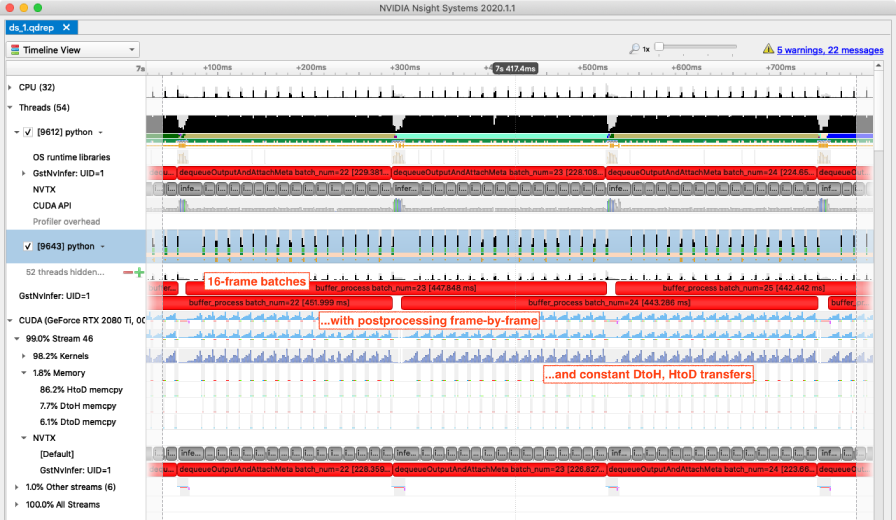Viewport: 896px width, 520px height.
Task: Select the Profiler overhead row
Action: click(x=66, y=222)
